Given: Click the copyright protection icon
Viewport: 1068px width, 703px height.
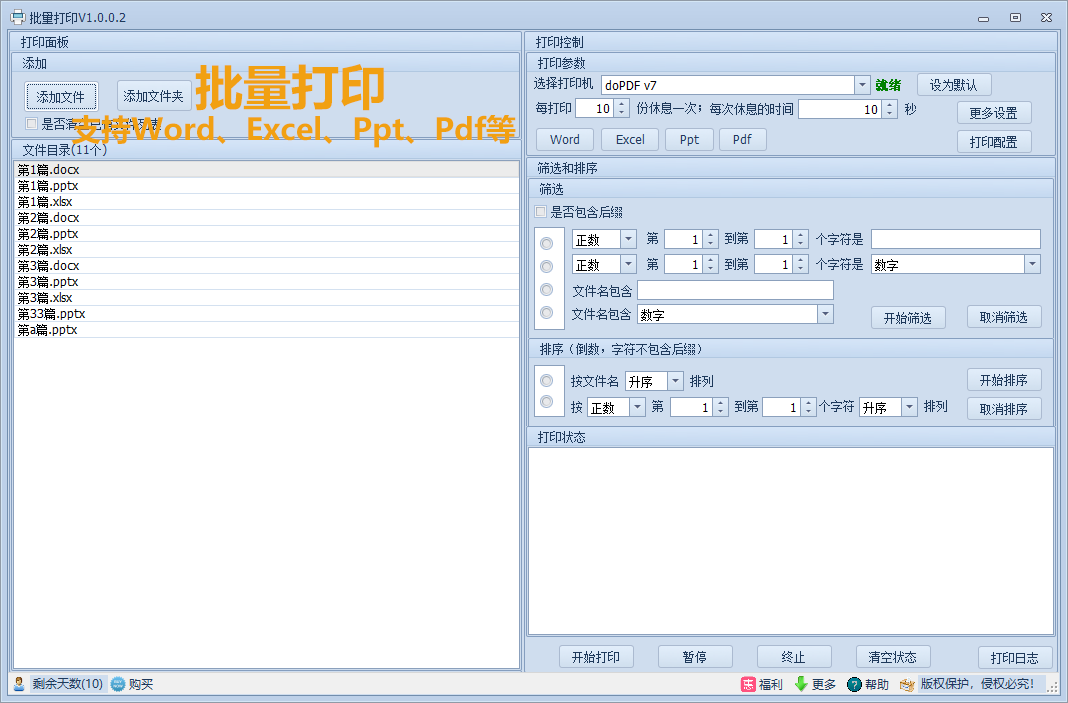Looking at the screenshot, I should pos(907,684).
